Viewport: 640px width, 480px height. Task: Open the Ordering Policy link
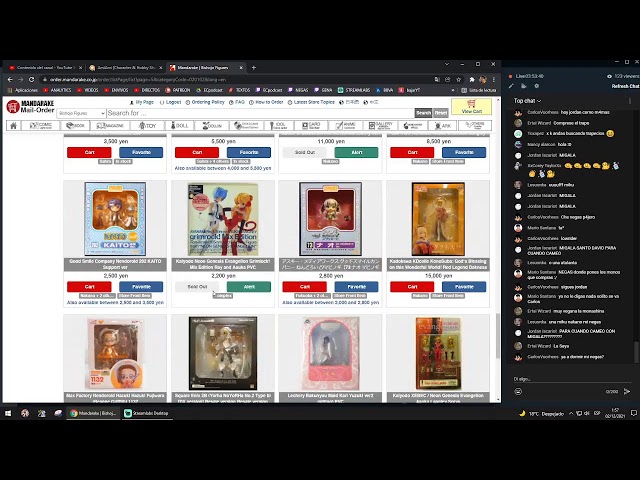[x=205, y=102]
